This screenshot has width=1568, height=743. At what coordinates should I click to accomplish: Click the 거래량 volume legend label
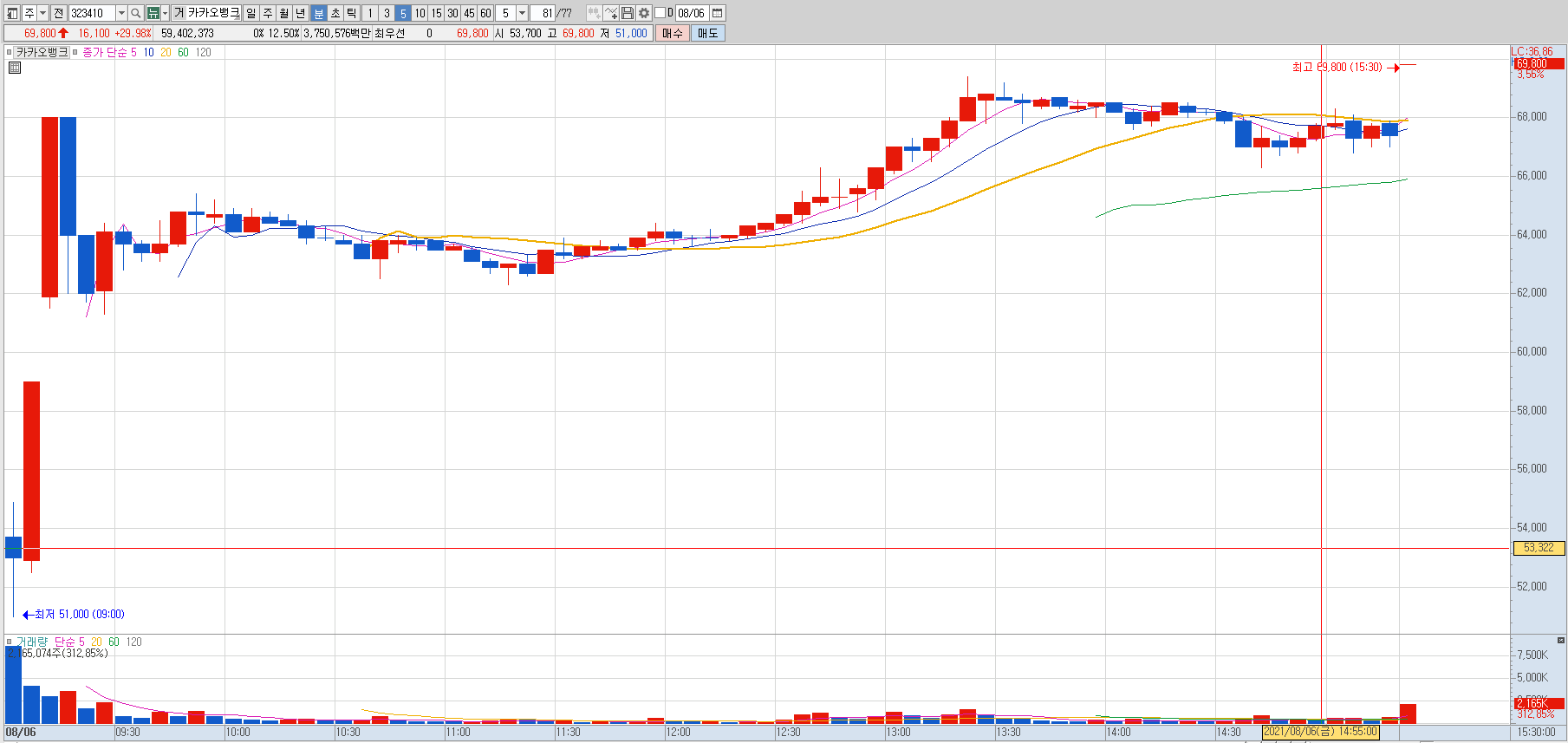[33, 642]
